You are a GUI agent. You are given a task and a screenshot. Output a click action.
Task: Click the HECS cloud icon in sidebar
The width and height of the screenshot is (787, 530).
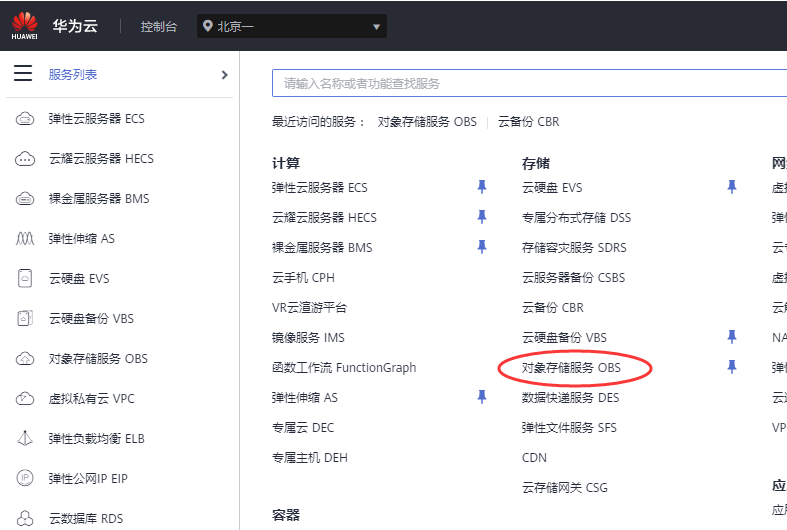25,159
